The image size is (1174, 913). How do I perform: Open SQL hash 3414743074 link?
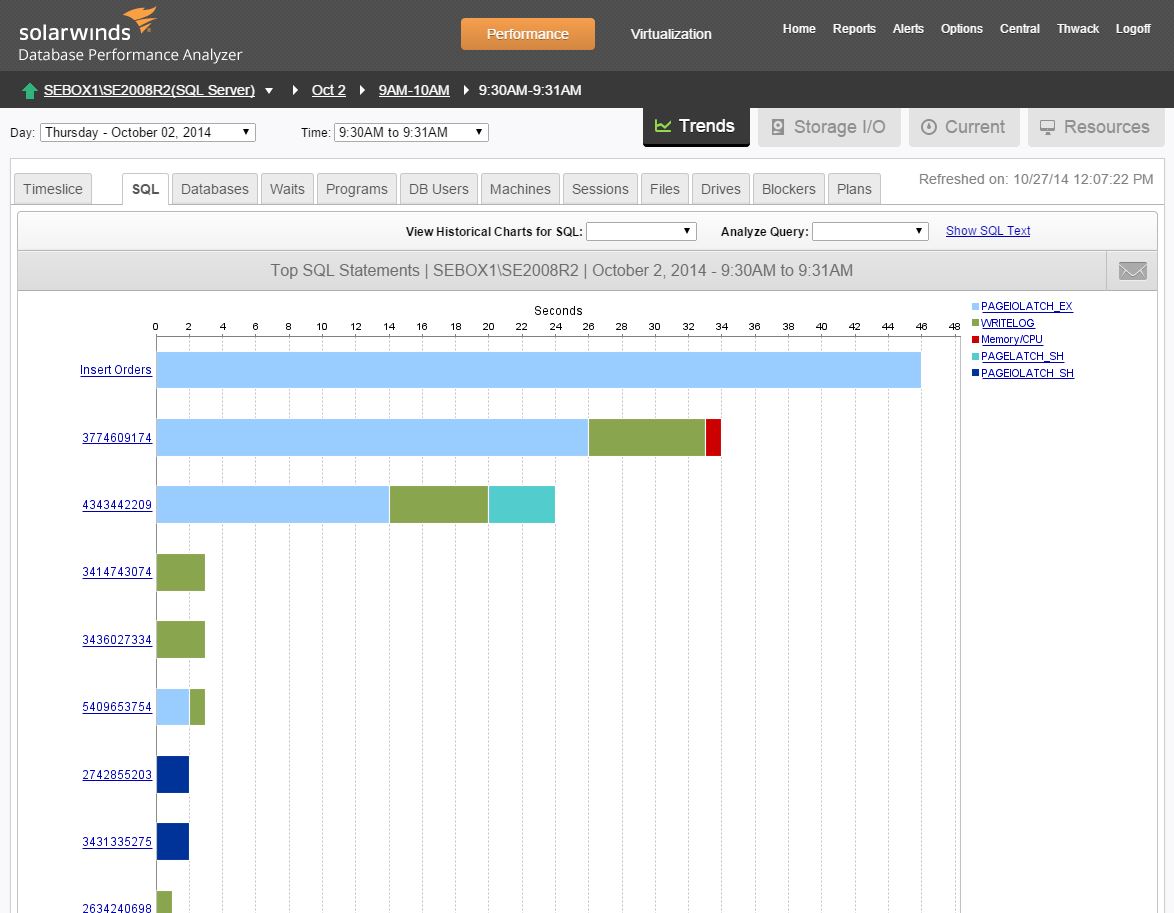(117, 572)
